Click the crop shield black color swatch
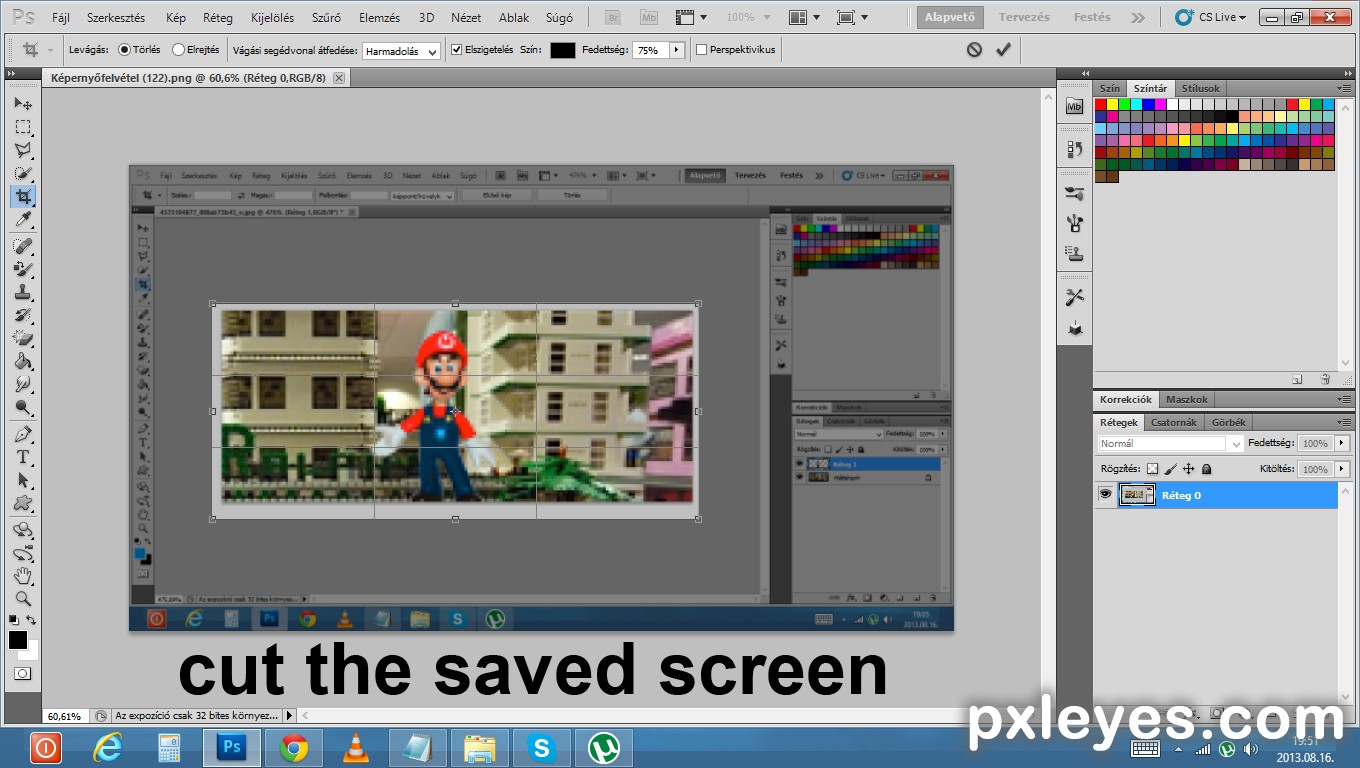The height and width of the screenshot is (768, 1360). 563,50
